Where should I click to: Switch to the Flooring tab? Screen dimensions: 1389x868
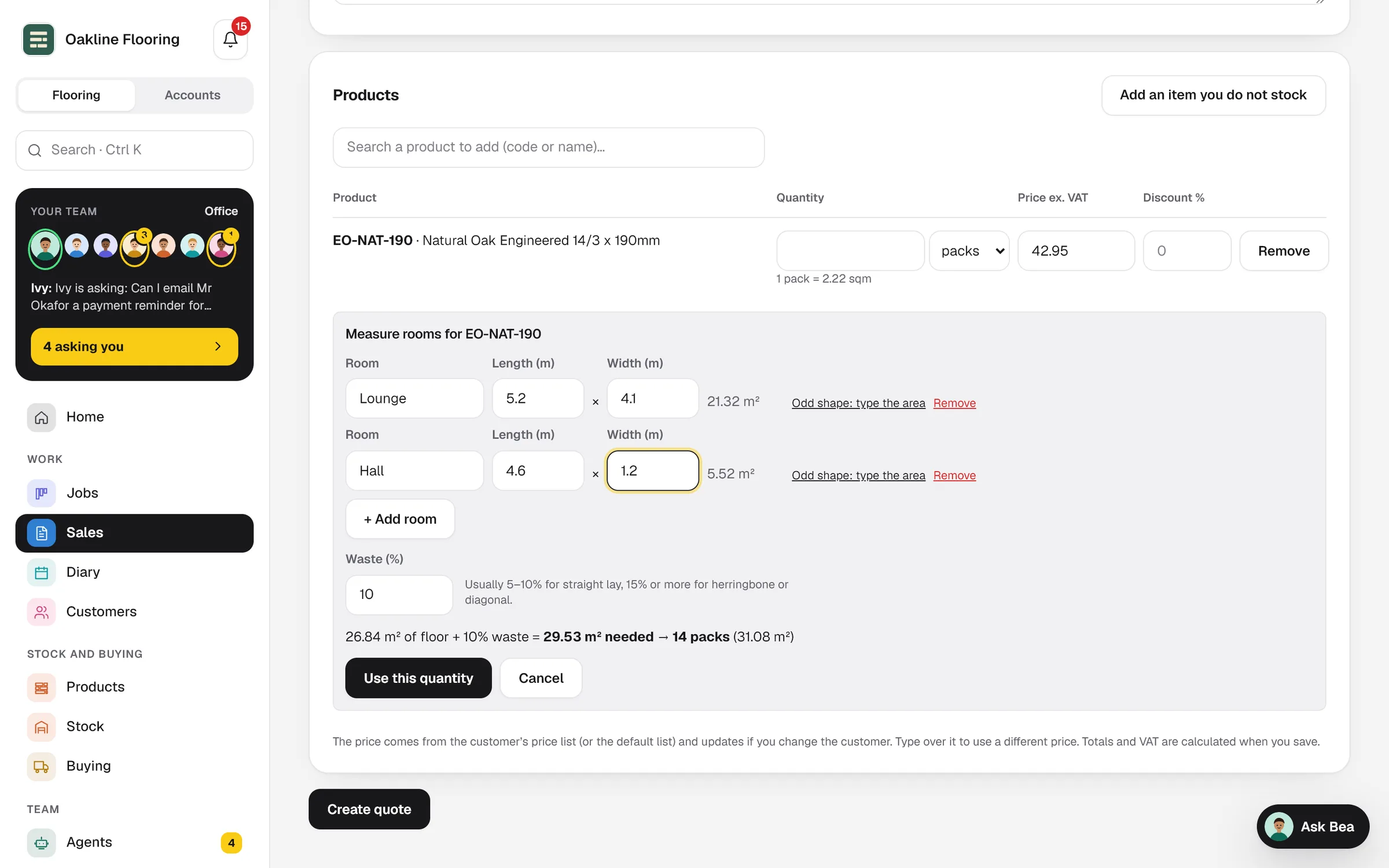click(76, 95)
